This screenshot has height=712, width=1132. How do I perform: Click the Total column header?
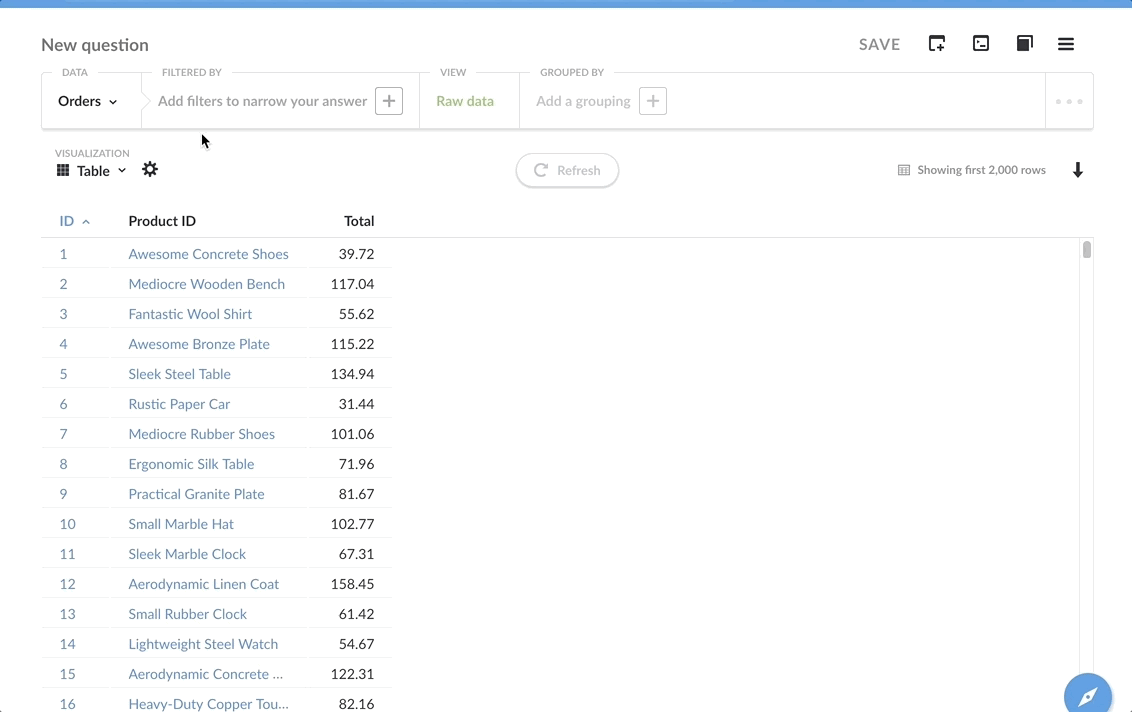click(x=358, y=221)
